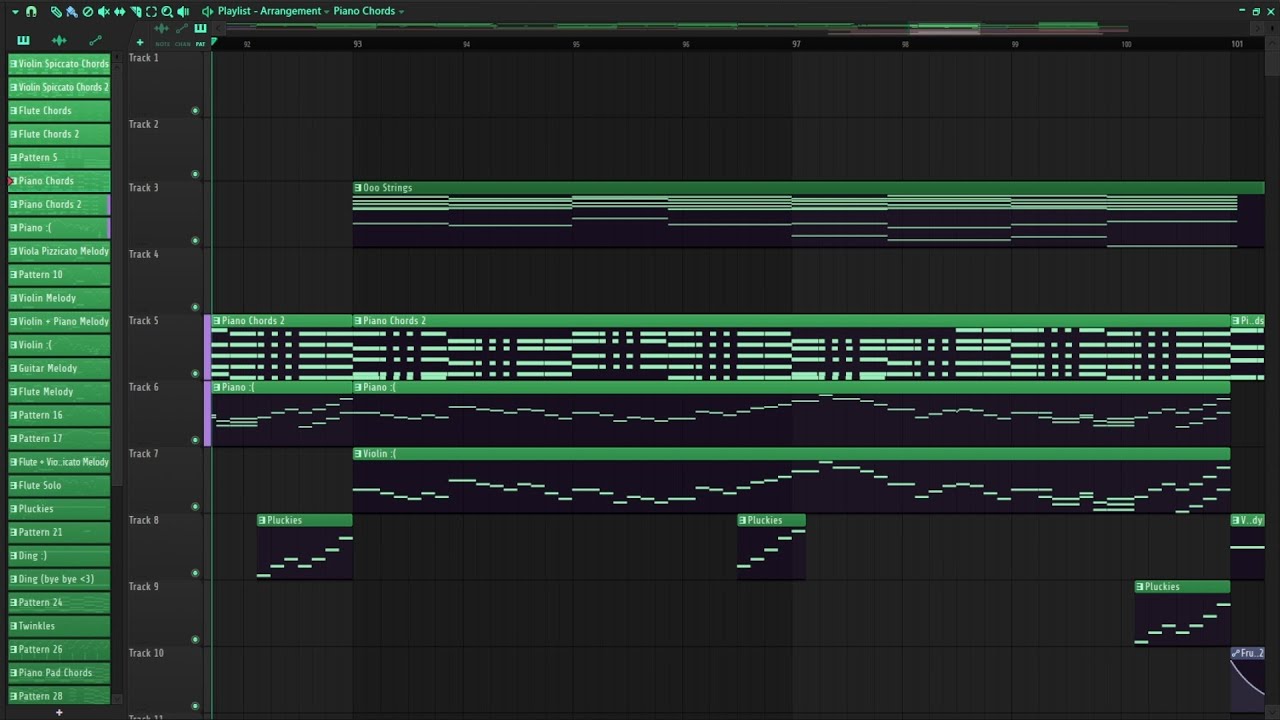Maximize the Playlist window
Screen dimensions: 1280x720
1256,11
